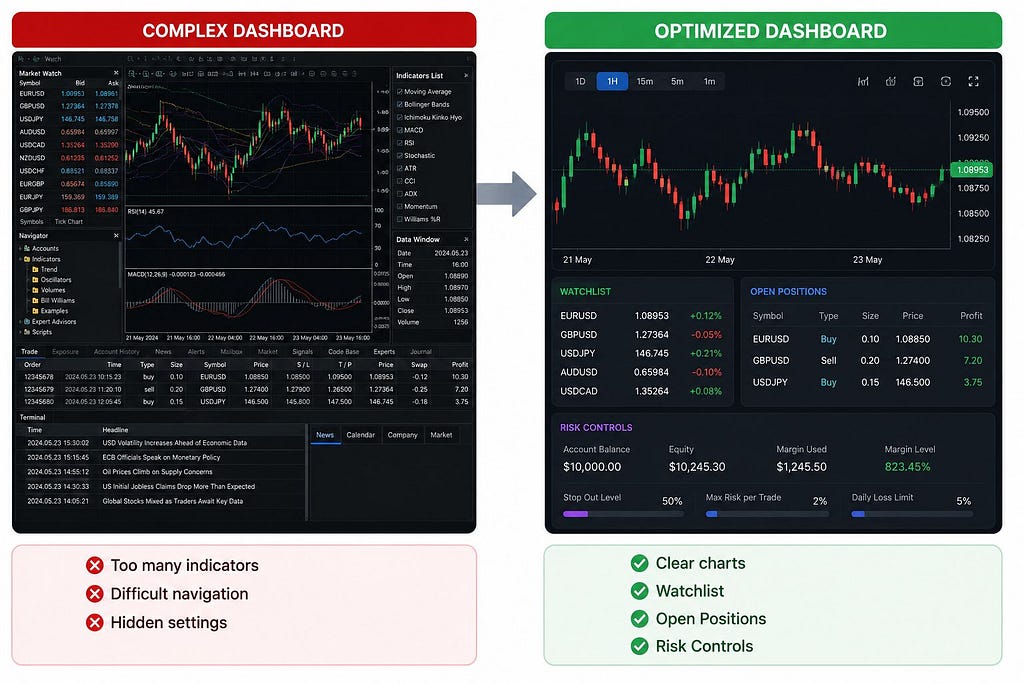Choose the 1D timeframe button

coord(580,82)
